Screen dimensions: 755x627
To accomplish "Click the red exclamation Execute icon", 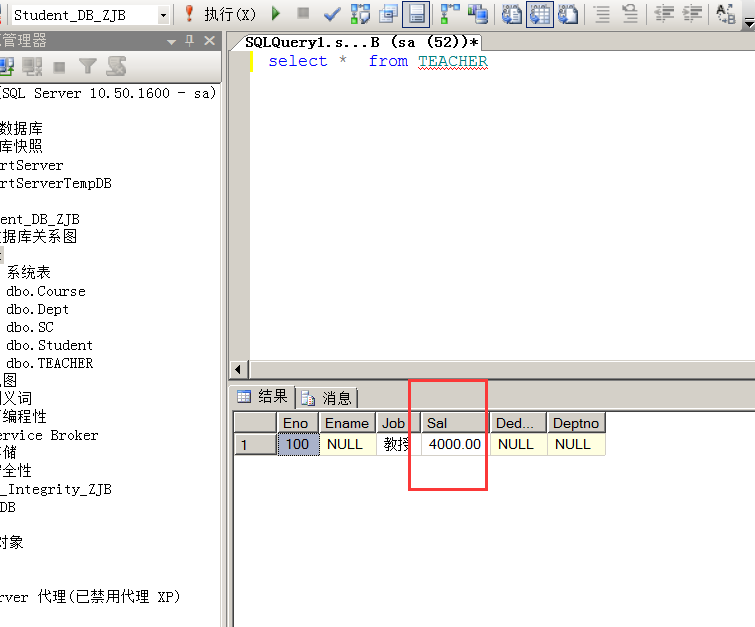I will tap(189, 14).
